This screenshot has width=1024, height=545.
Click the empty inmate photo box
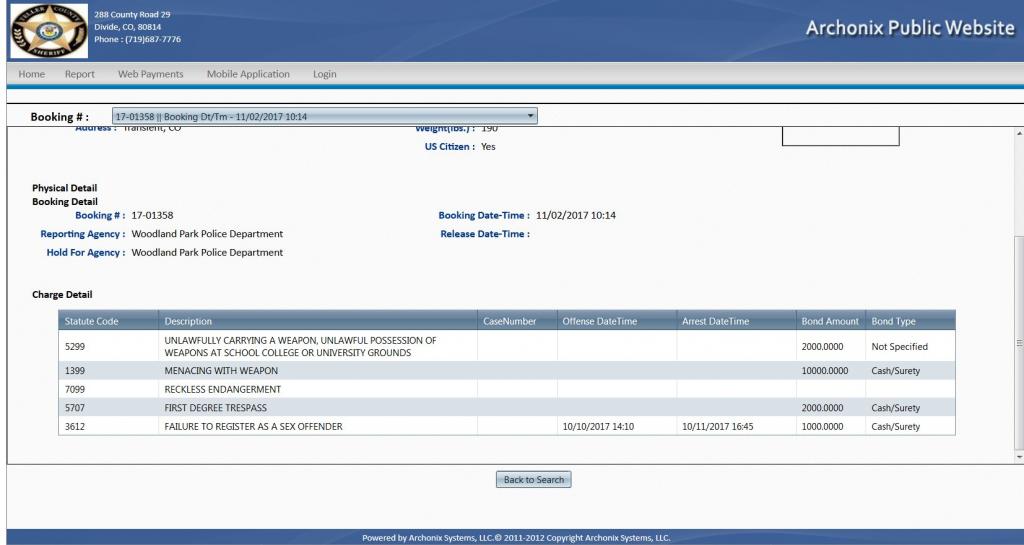click(840, 136)
